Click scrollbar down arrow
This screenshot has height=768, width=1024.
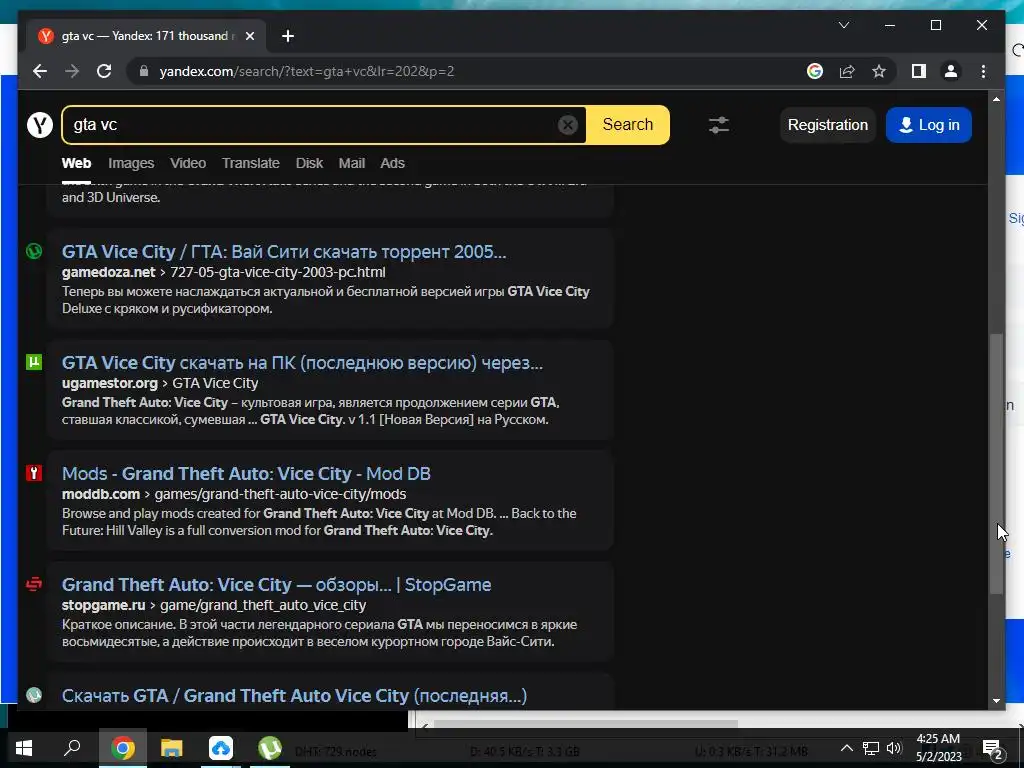click(x=996, y=701)
